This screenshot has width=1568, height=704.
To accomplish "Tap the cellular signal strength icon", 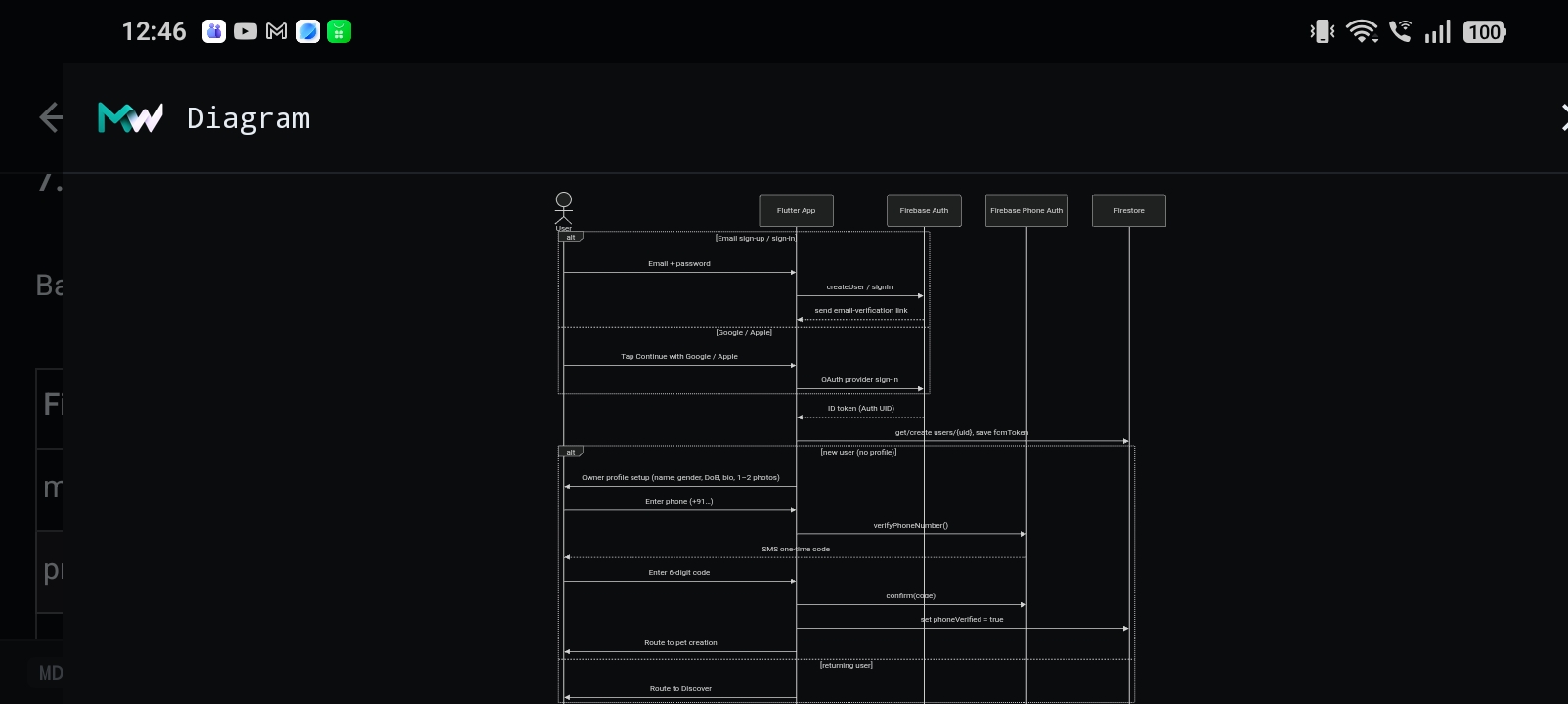I will (x=1437, y=32).
